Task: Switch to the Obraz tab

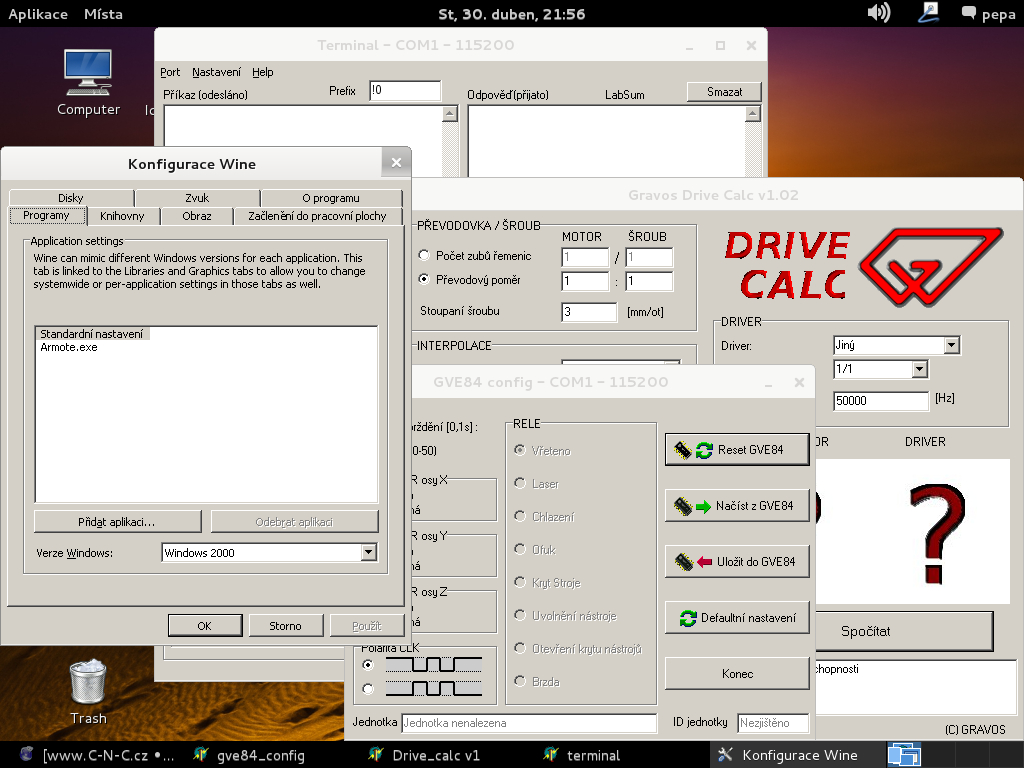Action: click(x=197, y=216)
